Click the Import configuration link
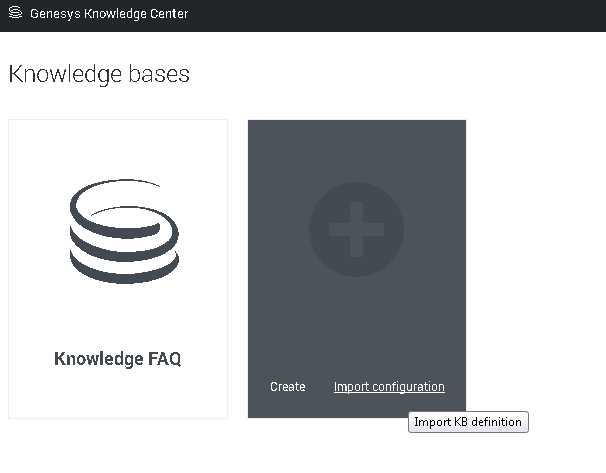606x473 pixels. pos(389,387)
